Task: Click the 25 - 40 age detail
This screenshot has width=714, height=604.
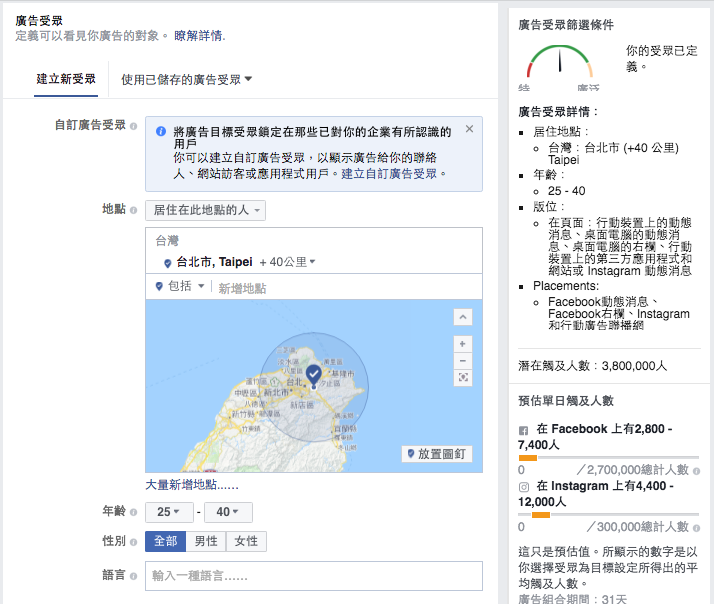Action: pyautogui.click(x=566, y=191)
